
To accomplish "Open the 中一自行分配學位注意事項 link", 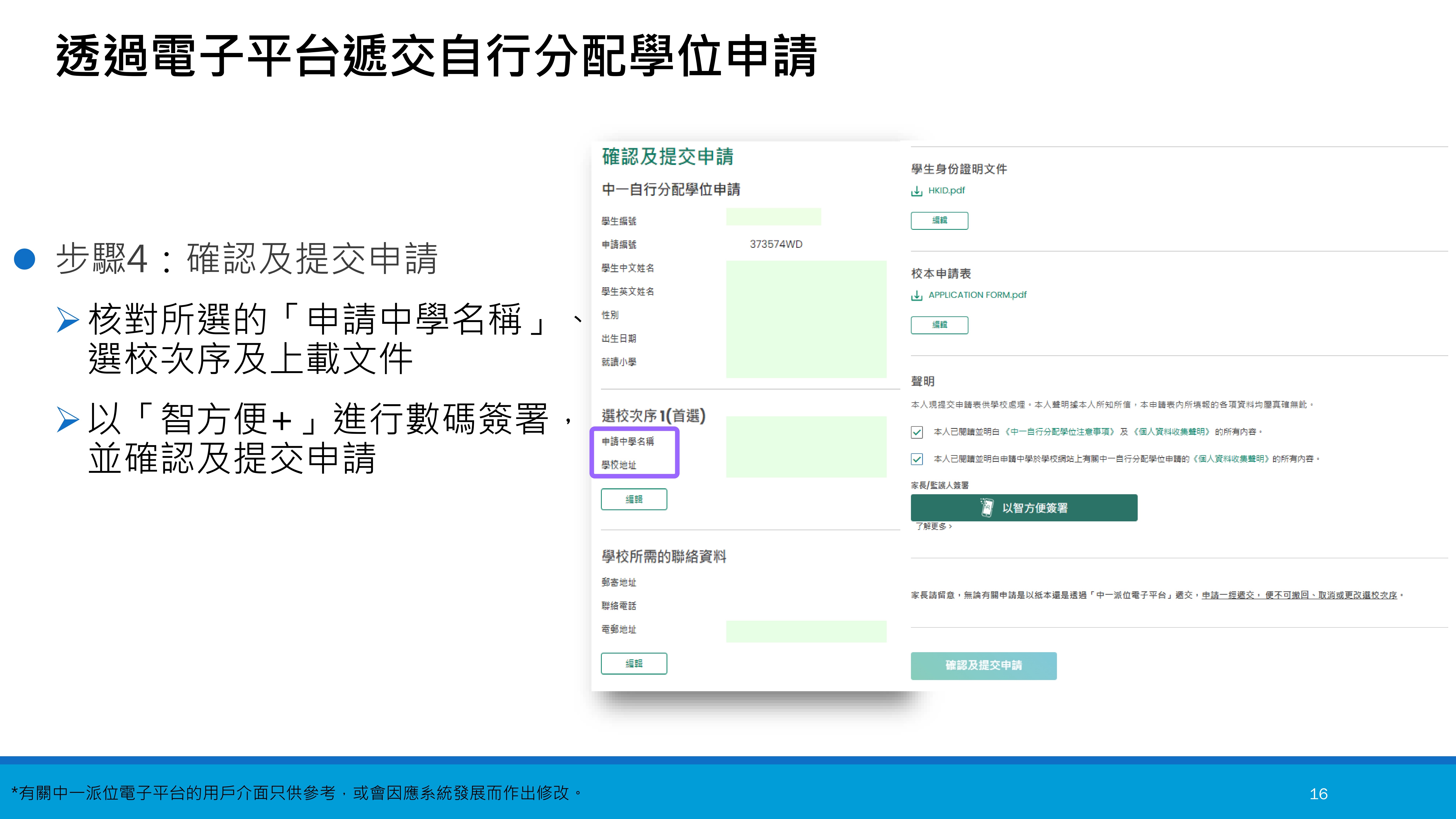I will click(x=1060, y=432).
